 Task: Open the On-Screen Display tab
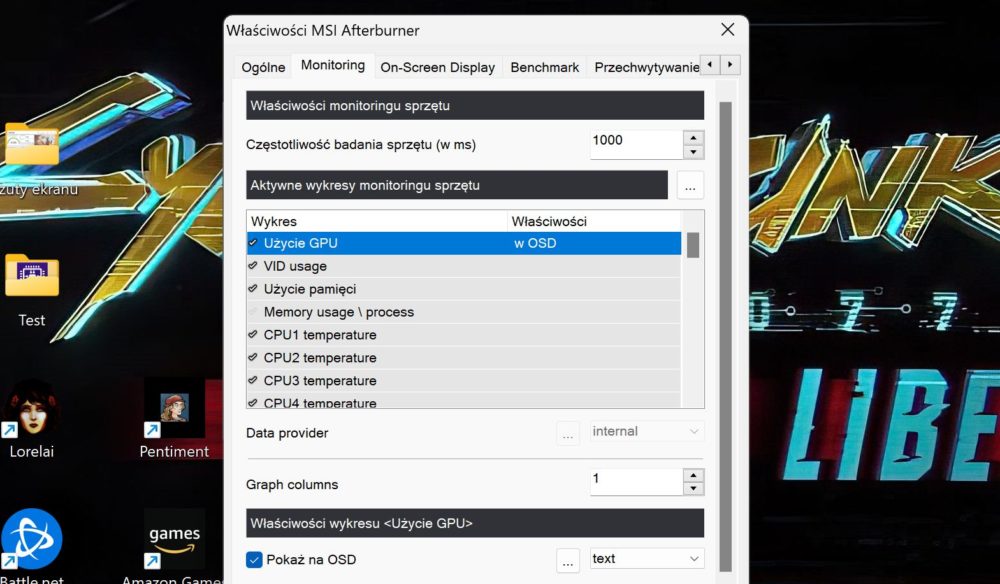pos(438,67)
